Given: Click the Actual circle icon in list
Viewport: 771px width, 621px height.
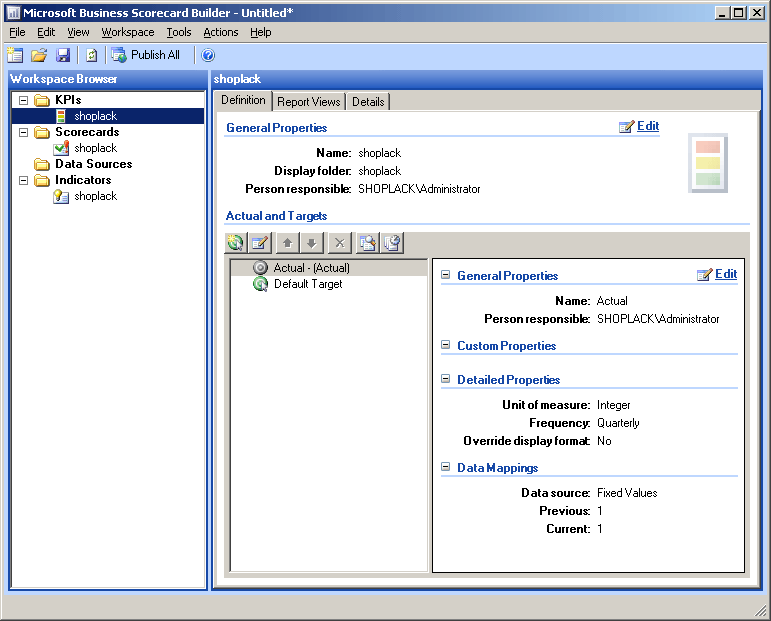Looking at the screenshot, I should point(260,267).
